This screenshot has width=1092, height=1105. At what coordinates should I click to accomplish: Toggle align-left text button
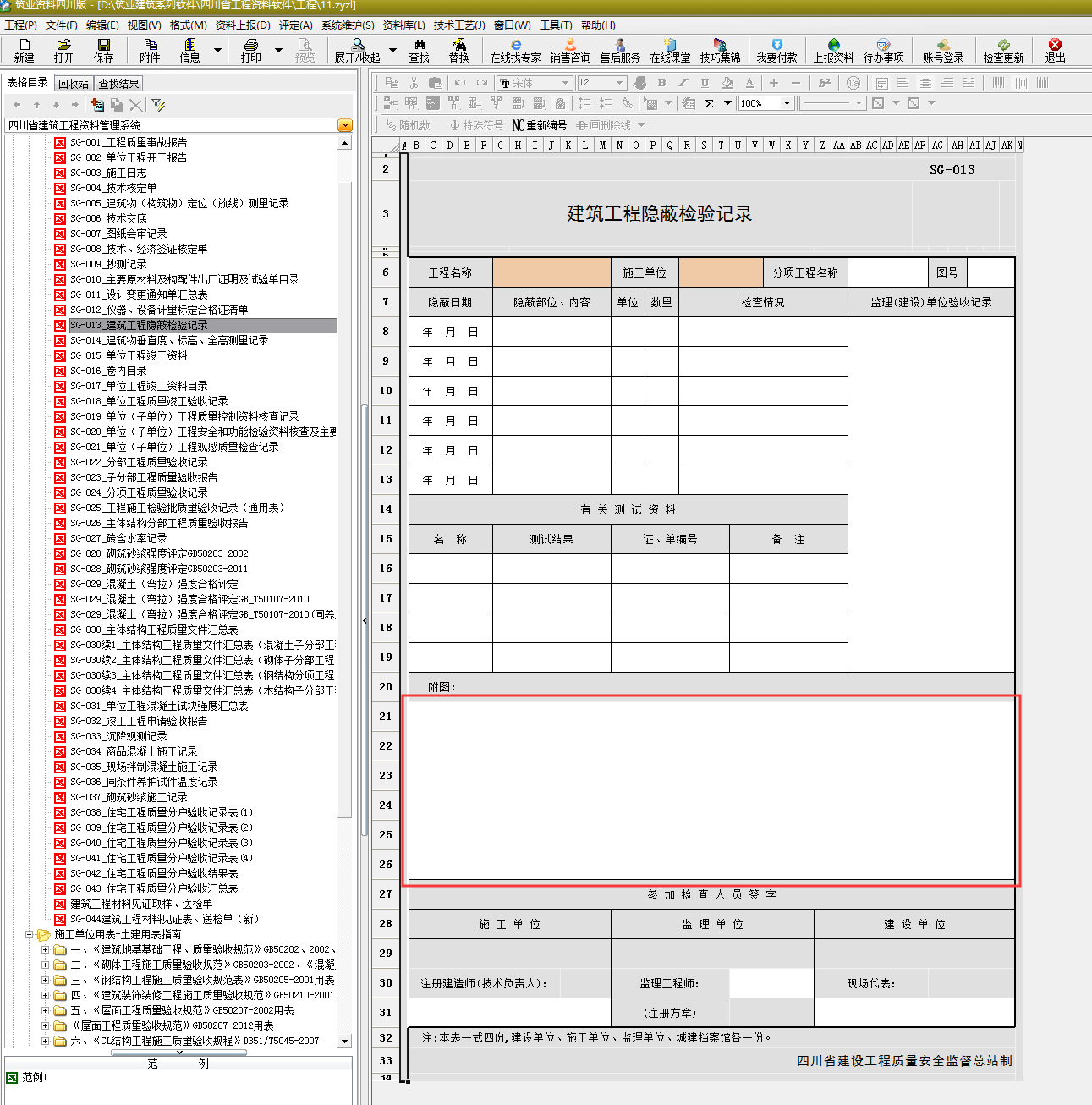click(x=903, y=83)
